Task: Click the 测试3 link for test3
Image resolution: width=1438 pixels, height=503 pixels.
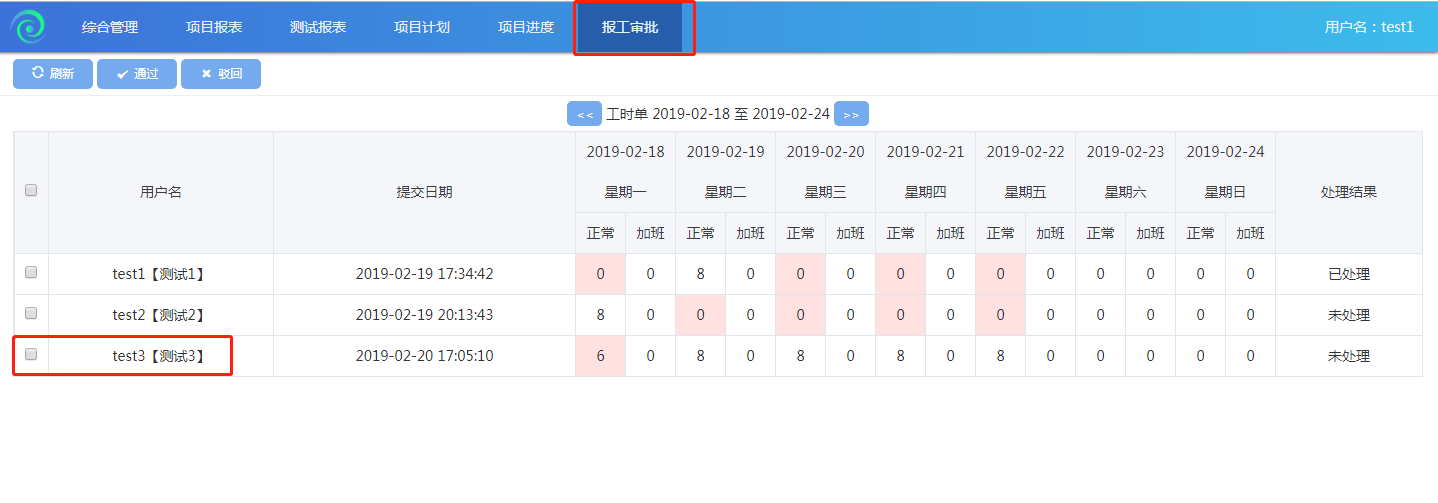Action: (179, 356)
